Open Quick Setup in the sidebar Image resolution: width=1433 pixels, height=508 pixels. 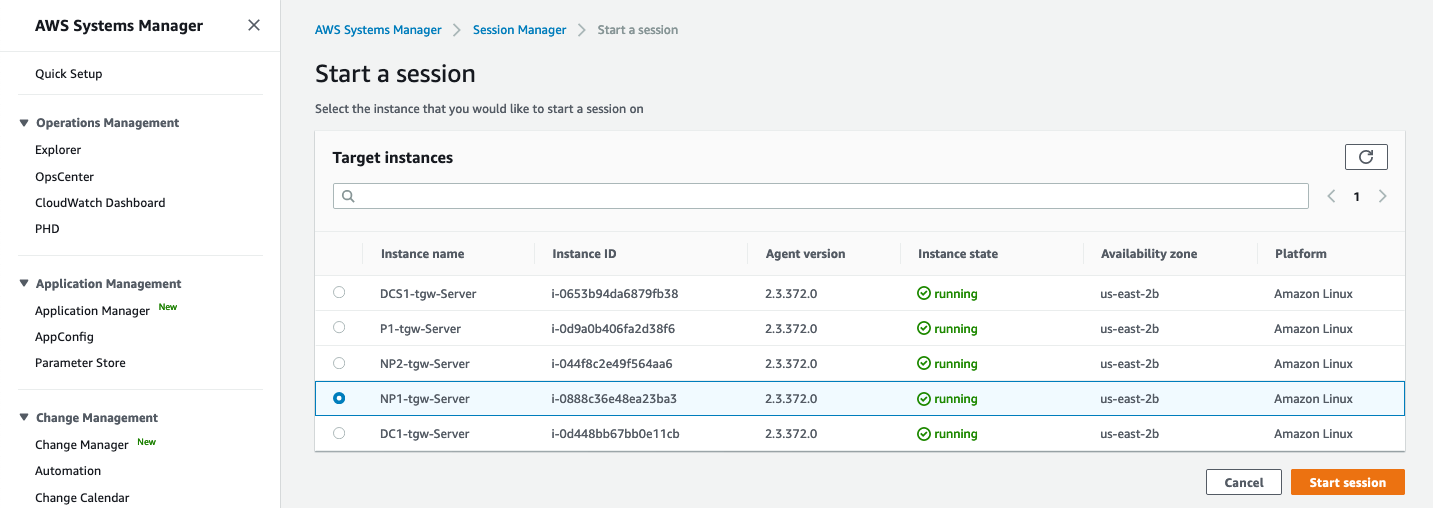tap(69, 74)
